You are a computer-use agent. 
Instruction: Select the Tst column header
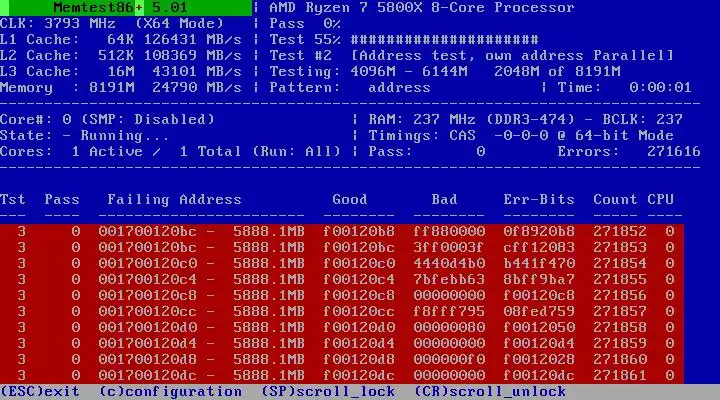tap(13, 199)
